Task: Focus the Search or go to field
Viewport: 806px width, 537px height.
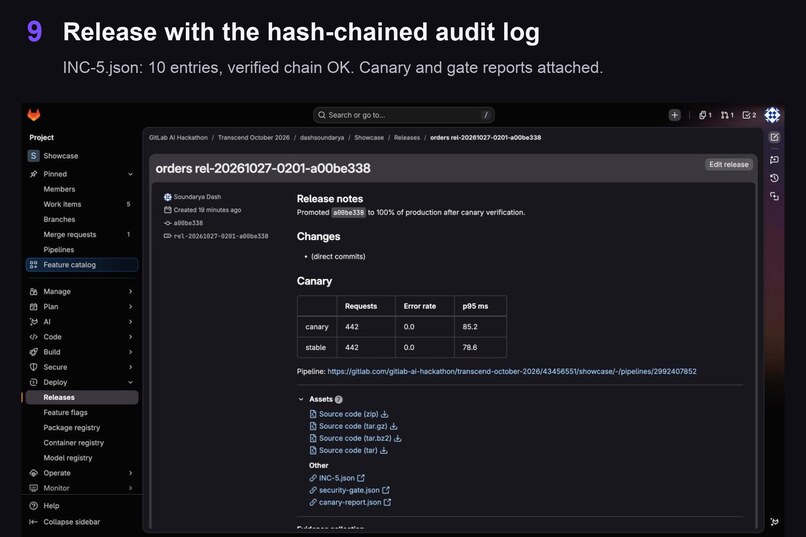Action: (x=404, y=115)
